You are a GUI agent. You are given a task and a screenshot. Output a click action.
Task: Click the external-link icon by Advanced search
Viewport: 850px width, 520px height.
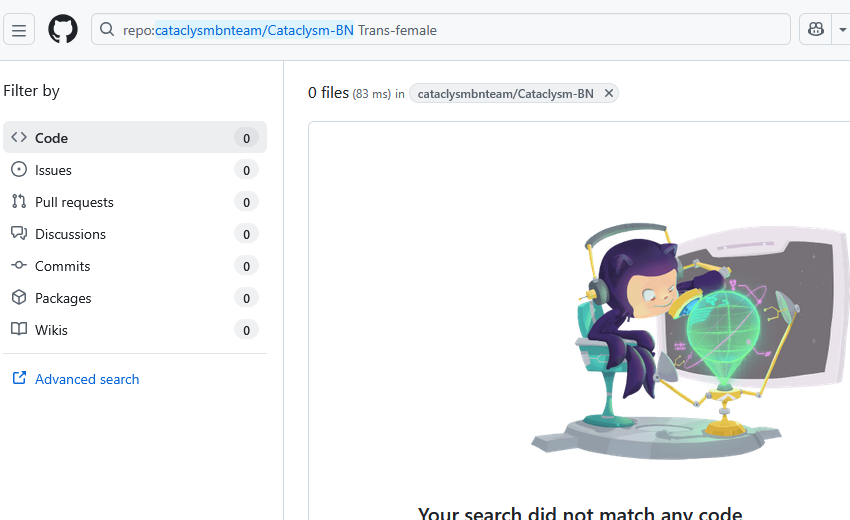coord(19,378)
